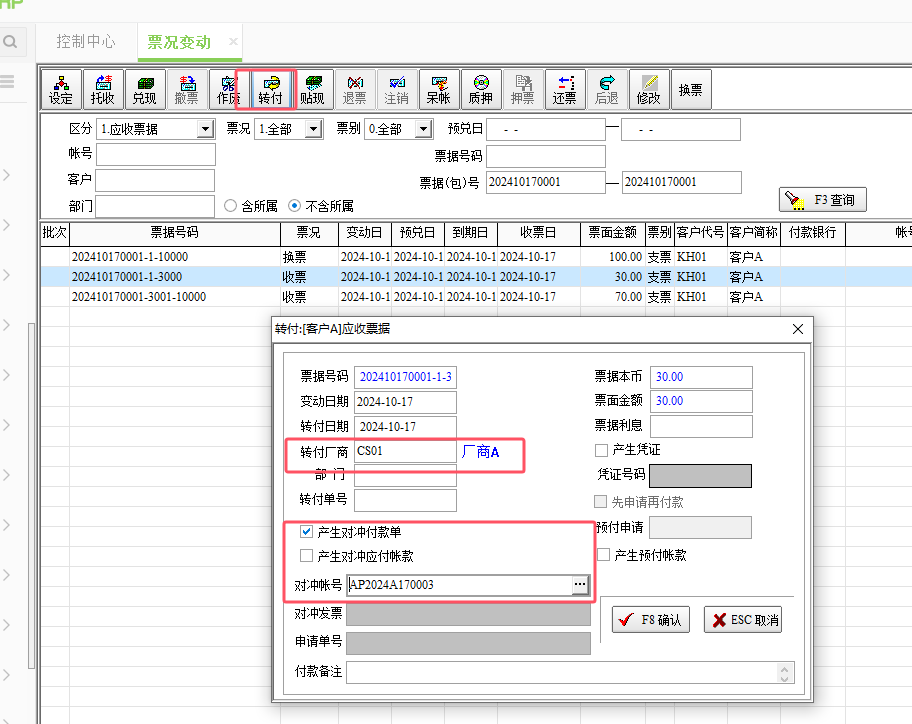Uncheck the 产生对冲付款单 checkbox
Image resolution: width=912 pixels, height=724 pixels.
(307, 532)
